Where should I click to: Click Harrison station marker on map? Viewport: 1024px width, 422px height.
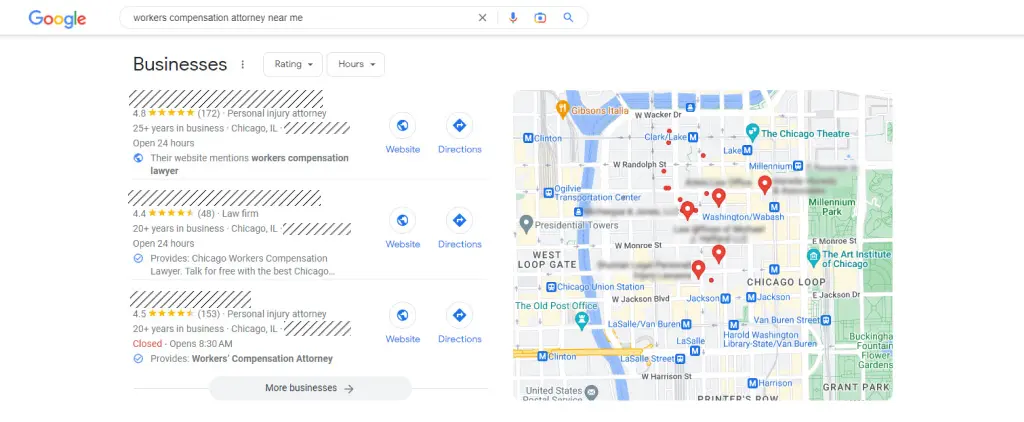coord(752,383)
